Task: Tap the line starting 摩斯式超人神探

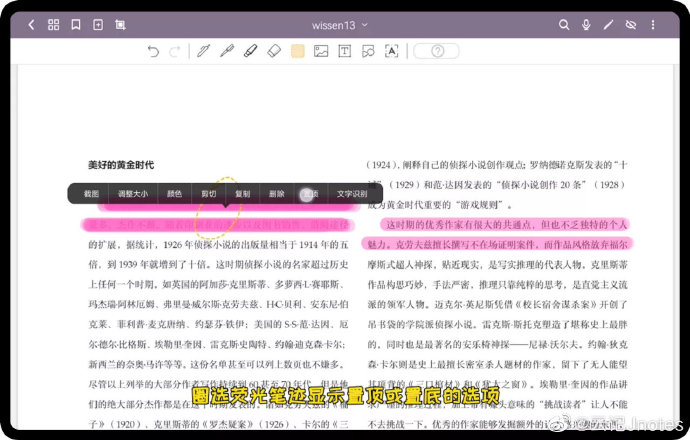Action: [497, 264]
